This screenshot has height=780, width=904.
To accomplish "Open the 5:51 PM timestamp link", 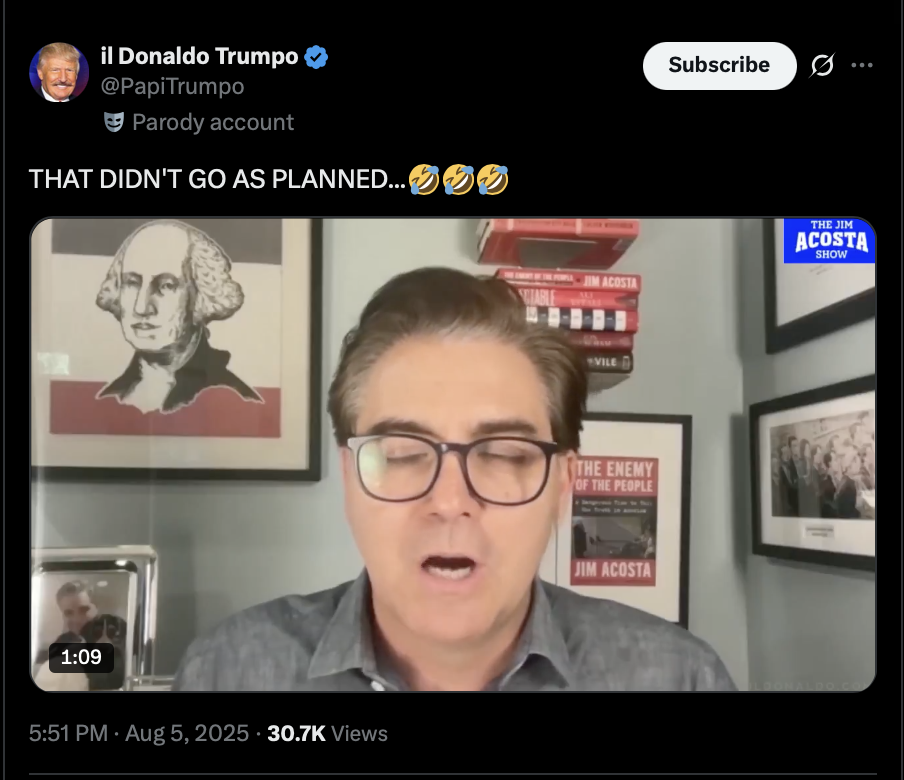I will pyautogui.click(x=69, y=733).
